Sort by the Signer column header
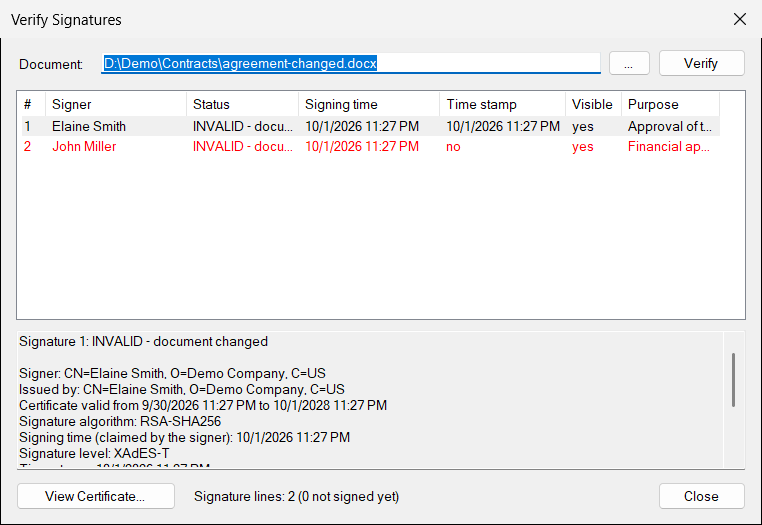The height and width of the screenshot is (525, 762). point(116,105)
